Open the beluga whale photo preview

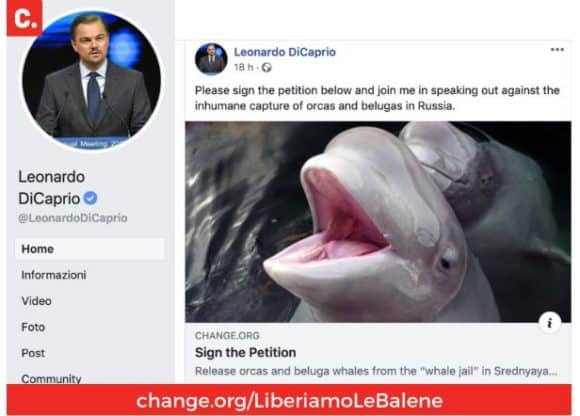click(378, 222)
